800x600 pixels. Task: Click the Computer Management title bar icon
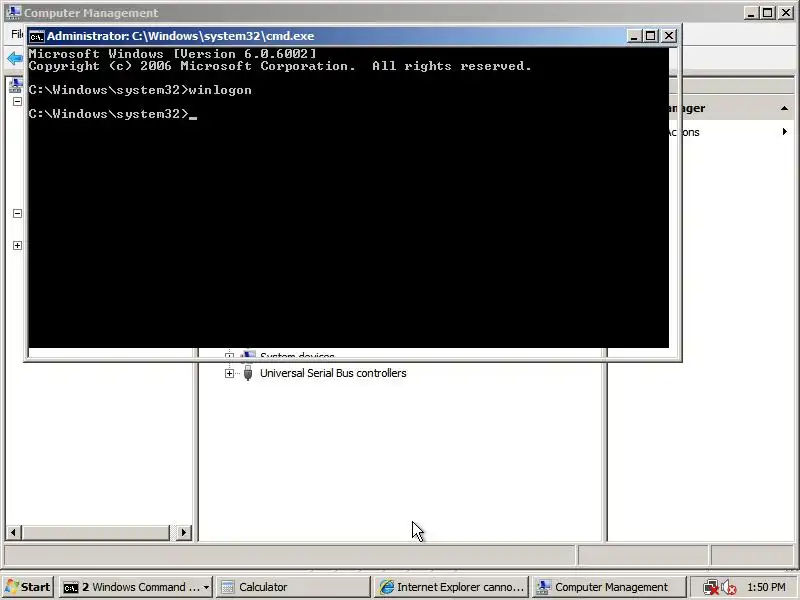pos(14,12)
